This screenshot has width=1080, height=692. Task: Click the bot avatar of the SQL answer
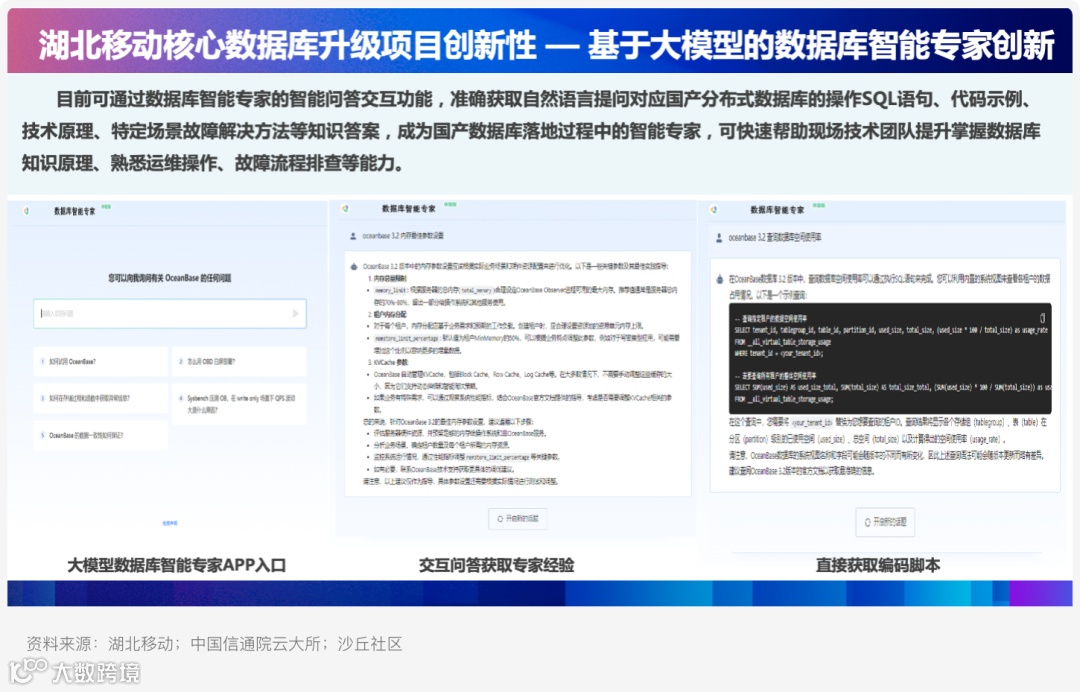720,279
